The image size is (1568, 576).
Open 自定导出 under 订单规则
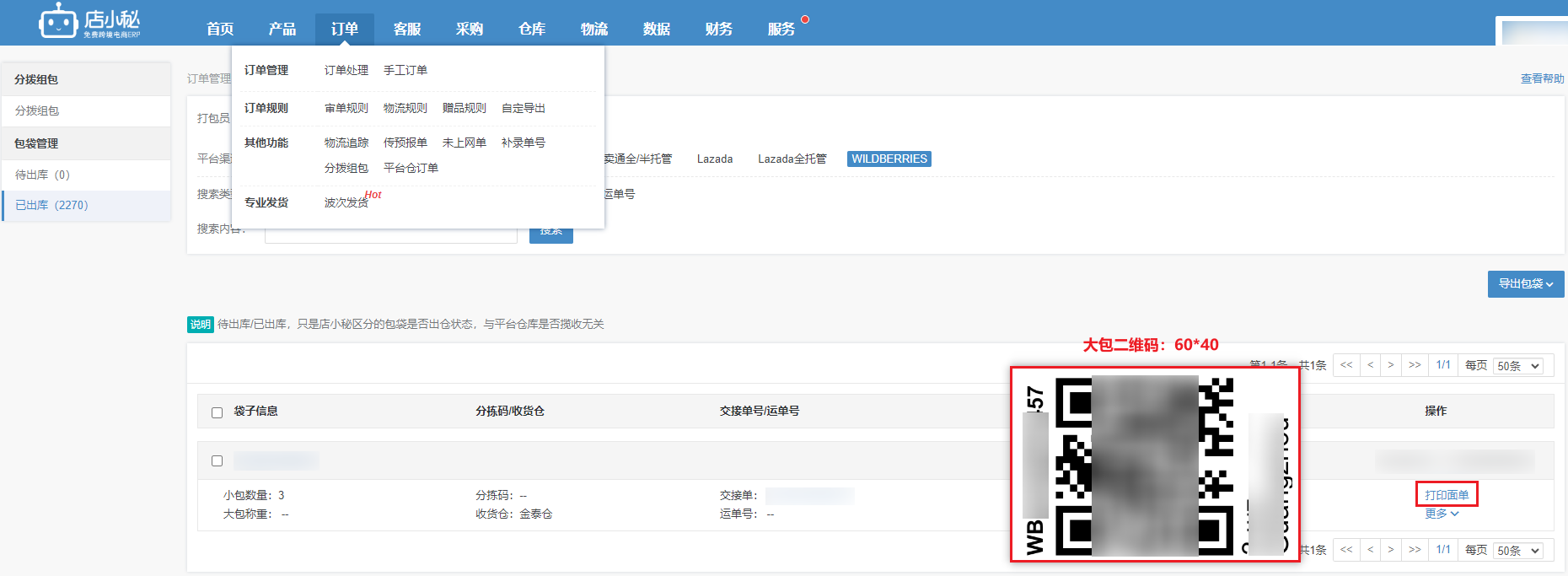coord(524,108)
